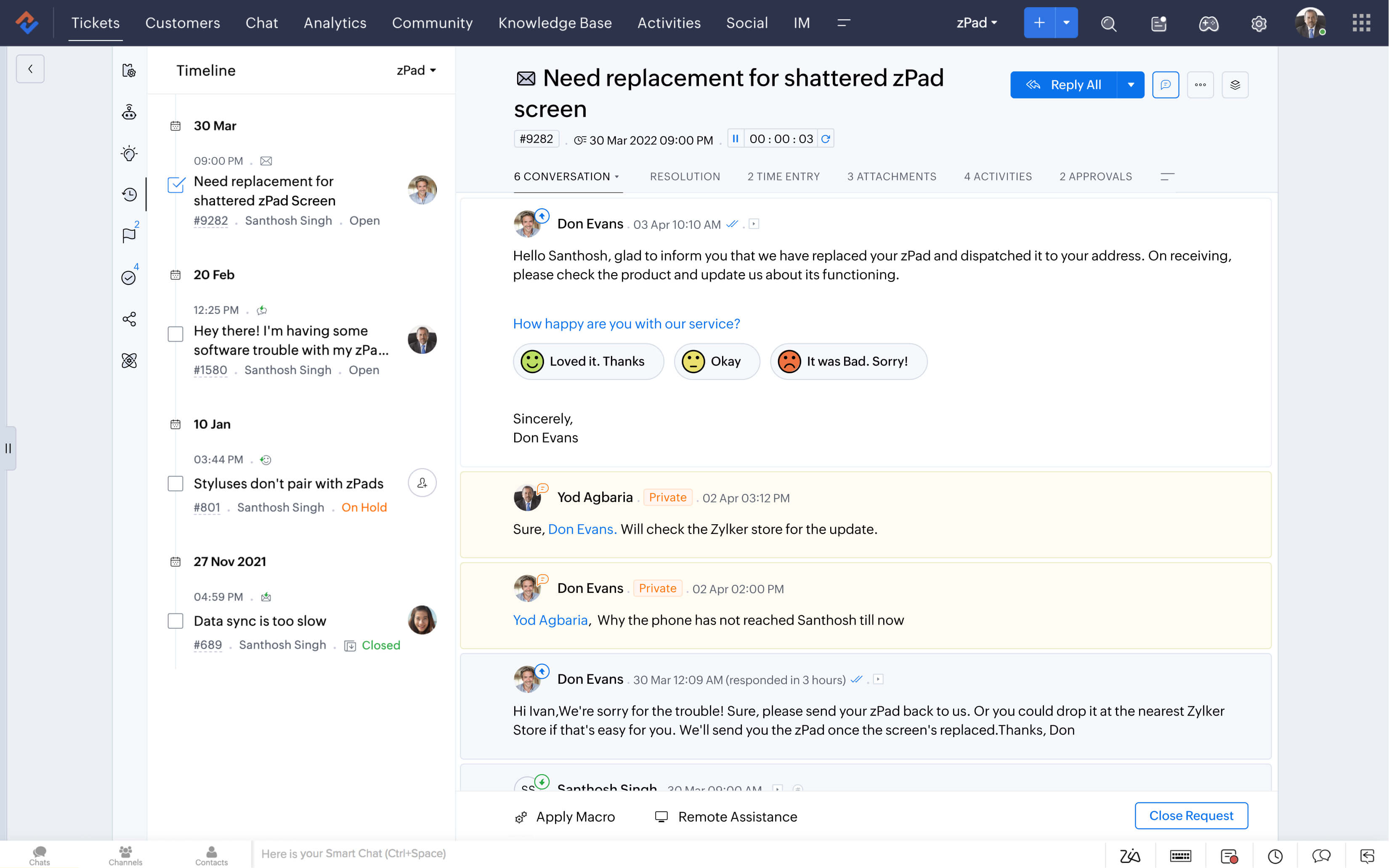Viewport: 1389px width, 868px height.
Task: Click the remote assistance icon toolbar
Action: (x=660, y=817)
